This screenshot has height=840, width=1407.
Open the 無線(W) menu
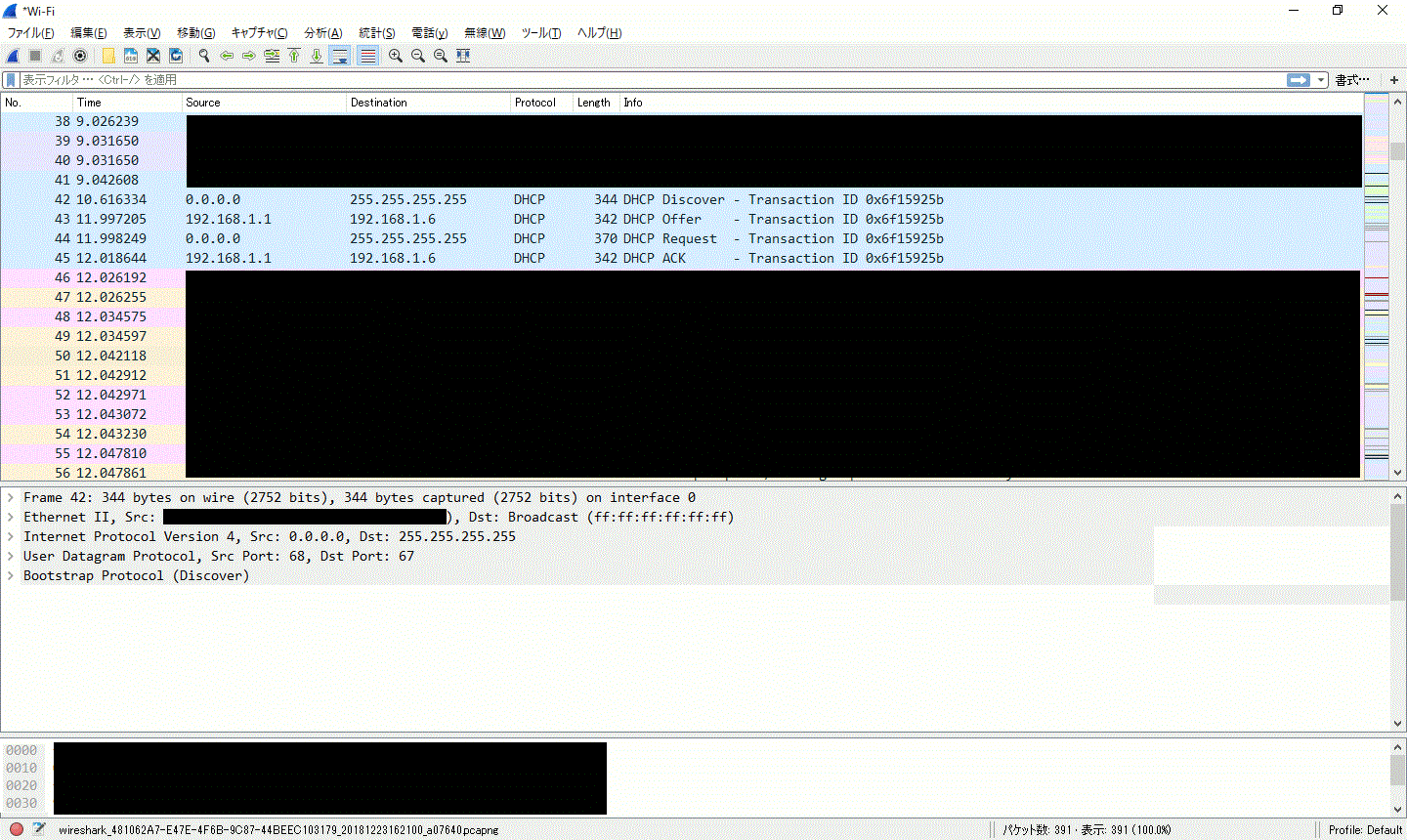click(x=484, y=33)
